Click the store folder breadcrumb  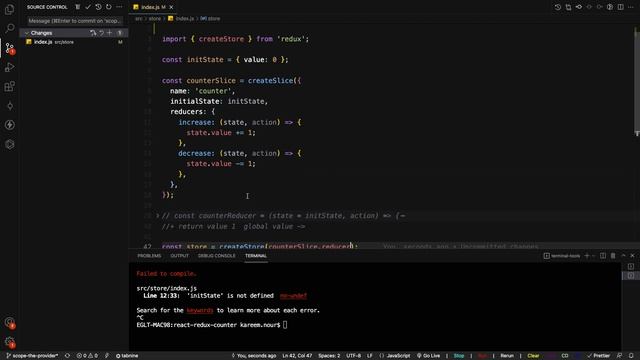(154, 18)
